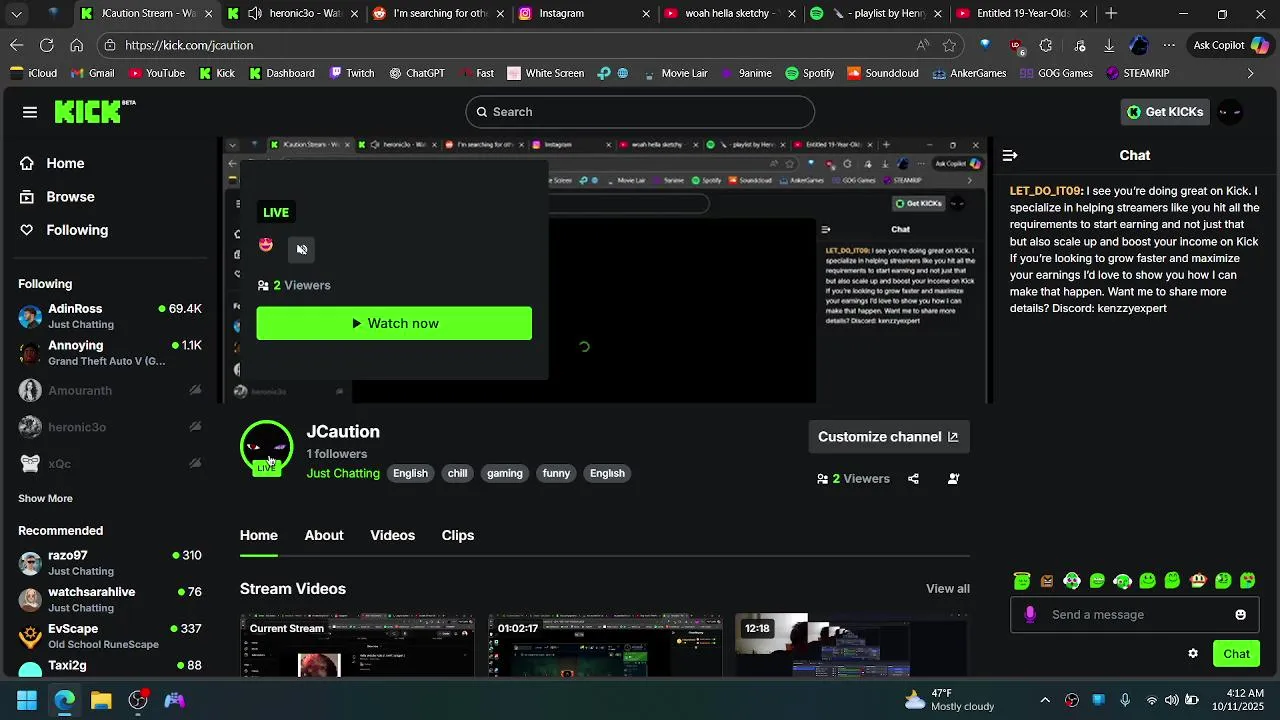Open watchsarahlive recommended channel
Image resolution: width=1280 pixels, height=720 pixels.
pyautogui.click(x=110, y=599)
